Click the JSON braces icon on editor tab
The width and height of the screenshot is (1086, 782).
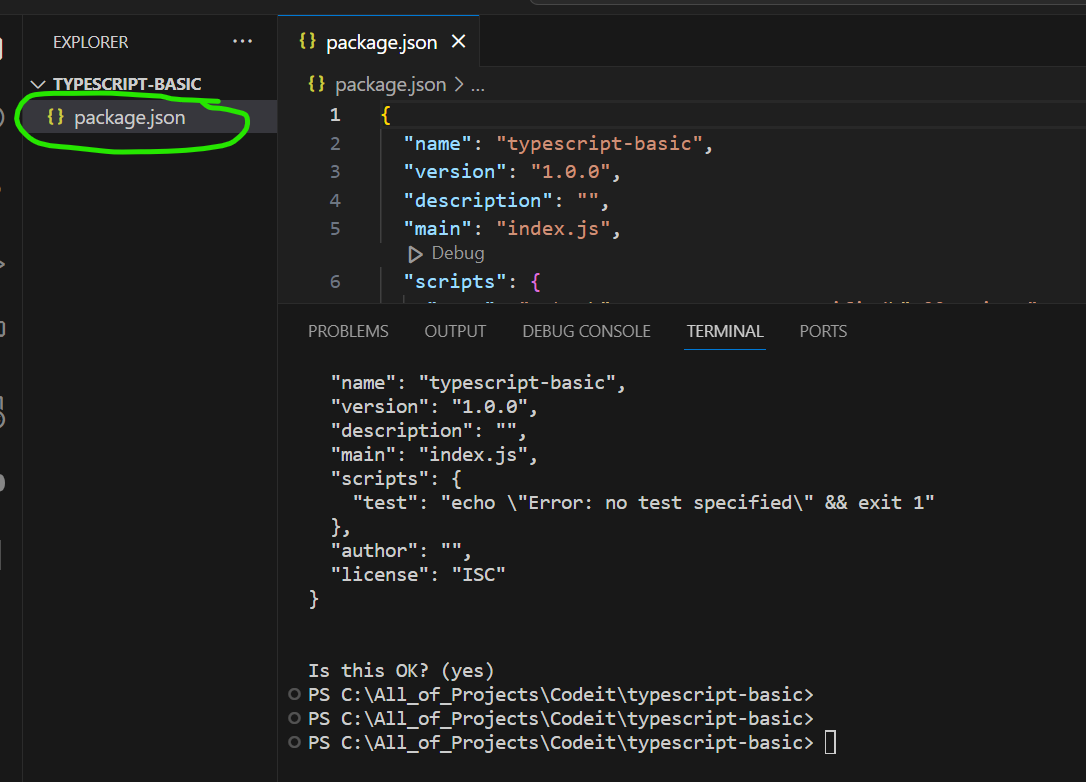click(308, 41)
